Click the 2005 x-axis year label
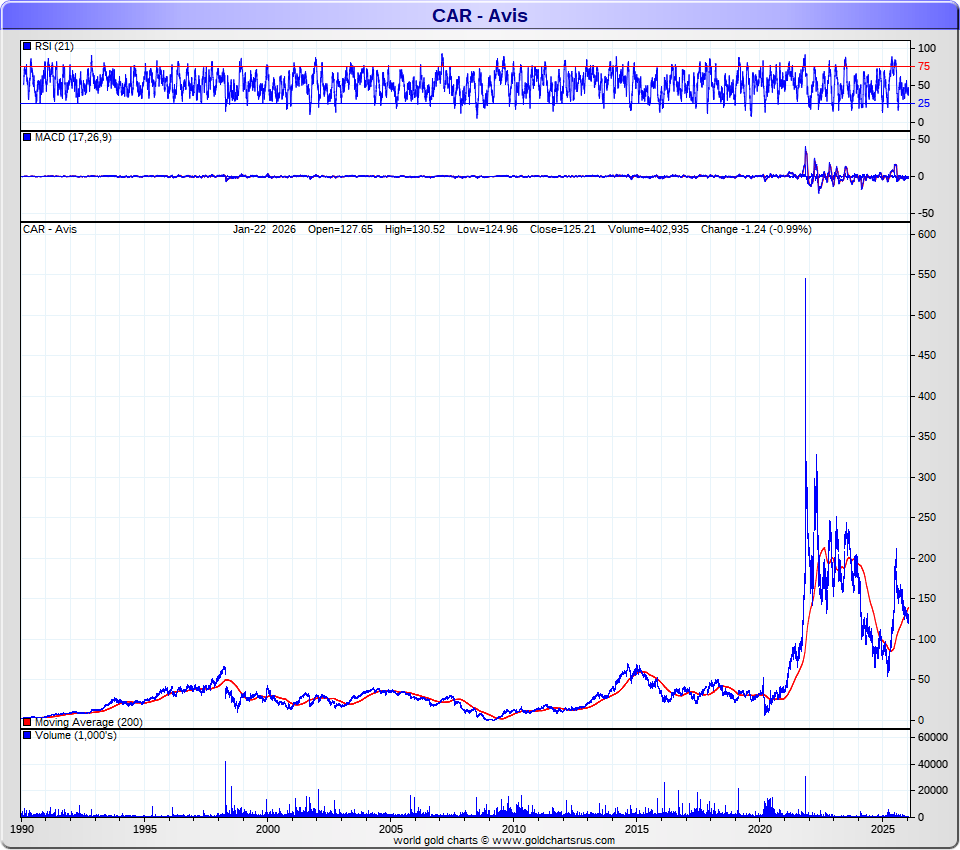The width and height of the screenshot is (960, 850). [391, 829]
